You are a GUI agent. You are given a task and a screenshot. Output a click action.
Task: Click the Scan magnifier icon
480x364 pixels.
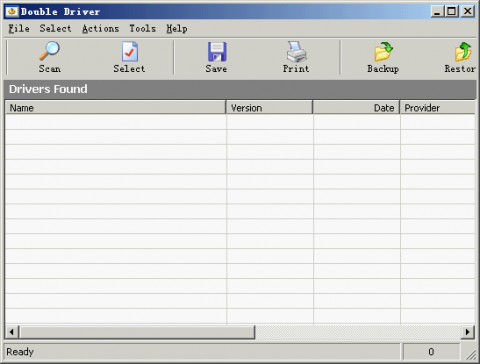coord(50,51)
